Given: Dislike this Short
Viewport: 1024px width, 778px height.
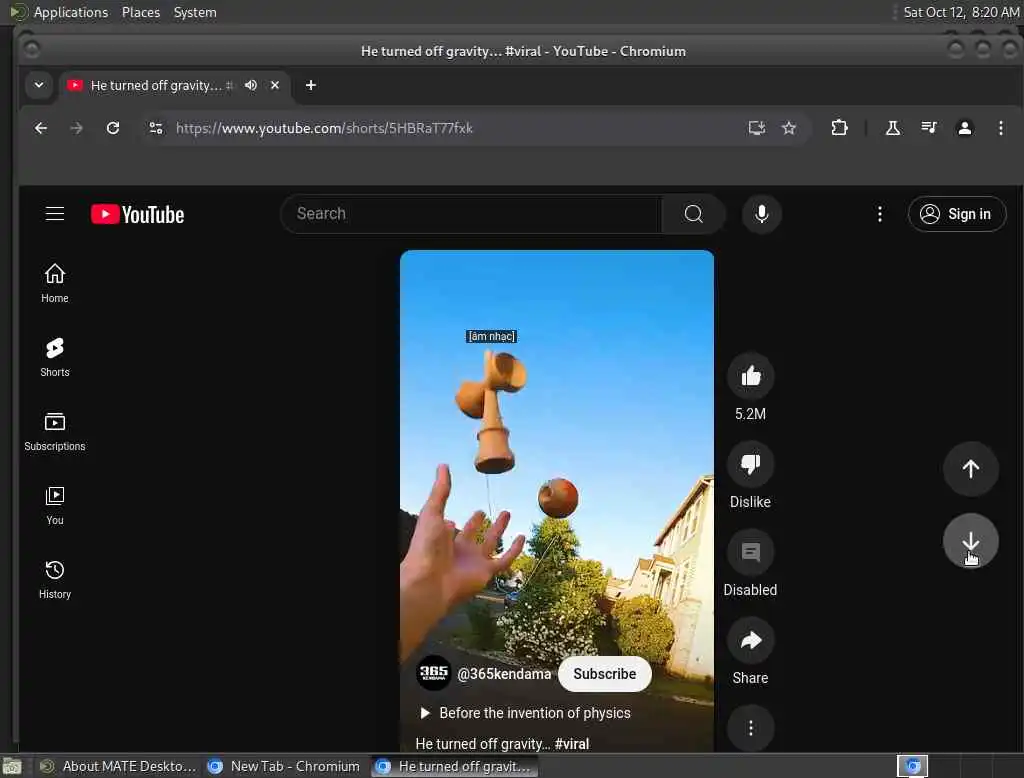Looking at the screenshot, I should click(x=750, y=464).
